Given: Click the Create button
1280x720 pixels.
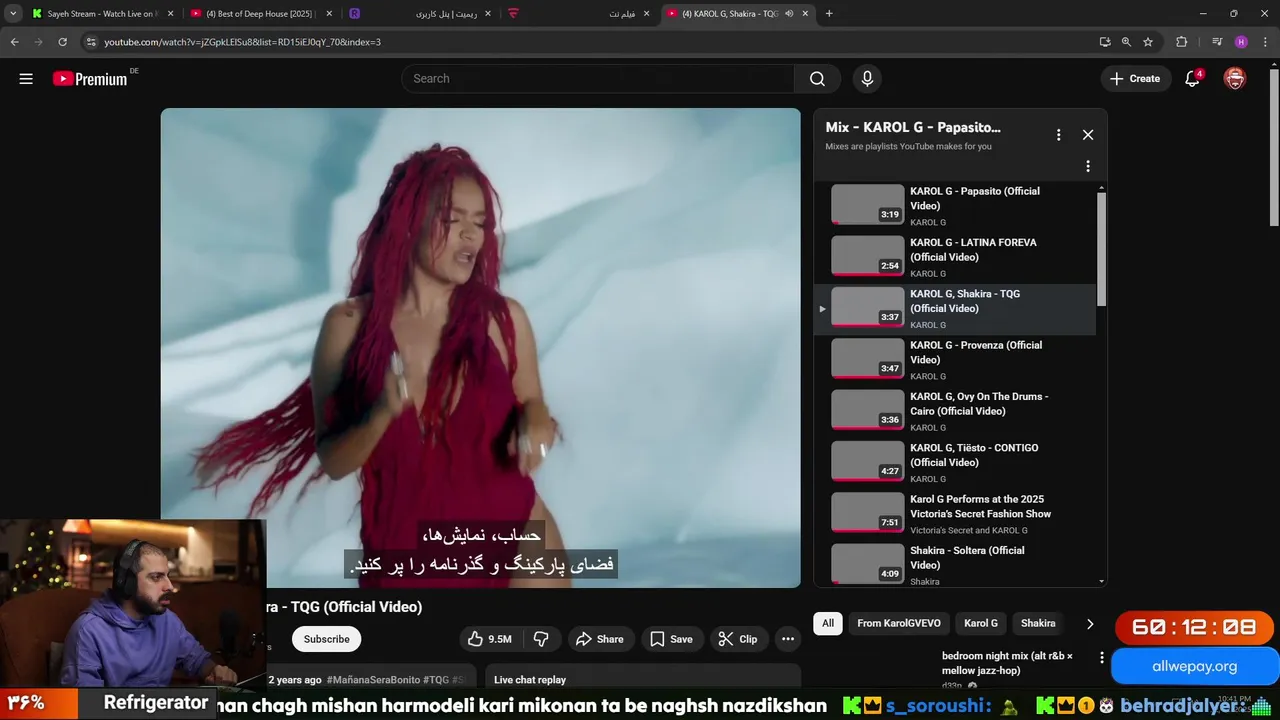Looking at the screenshot, I should [1135, 79].
